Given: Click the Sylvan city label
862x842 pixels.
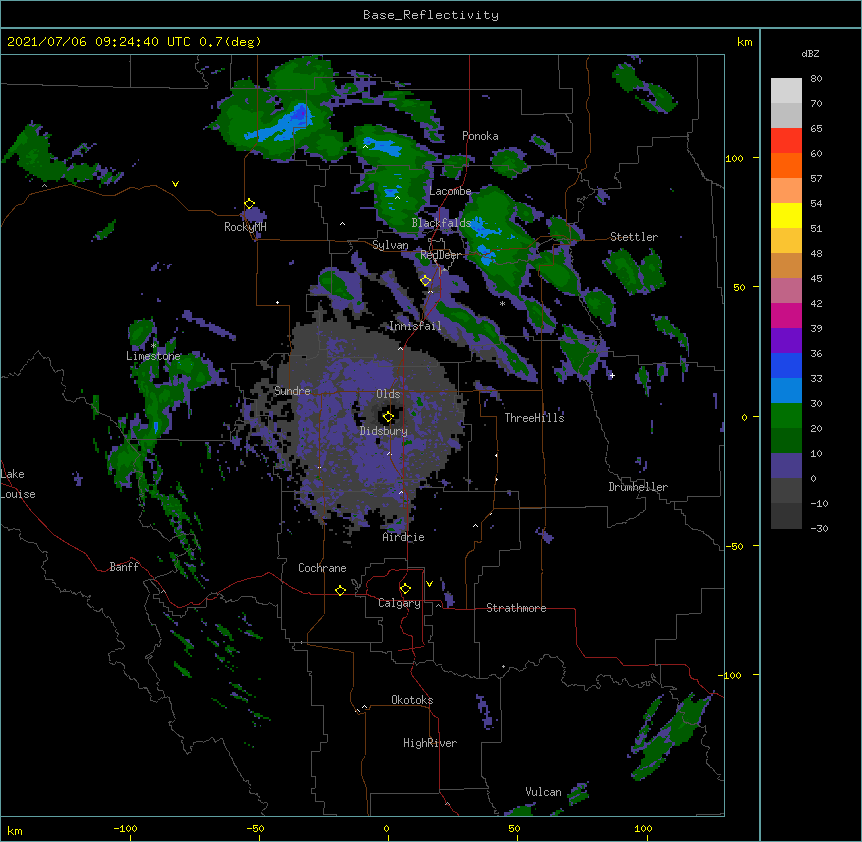Looking at the screenshot, I should coord(390,245).
